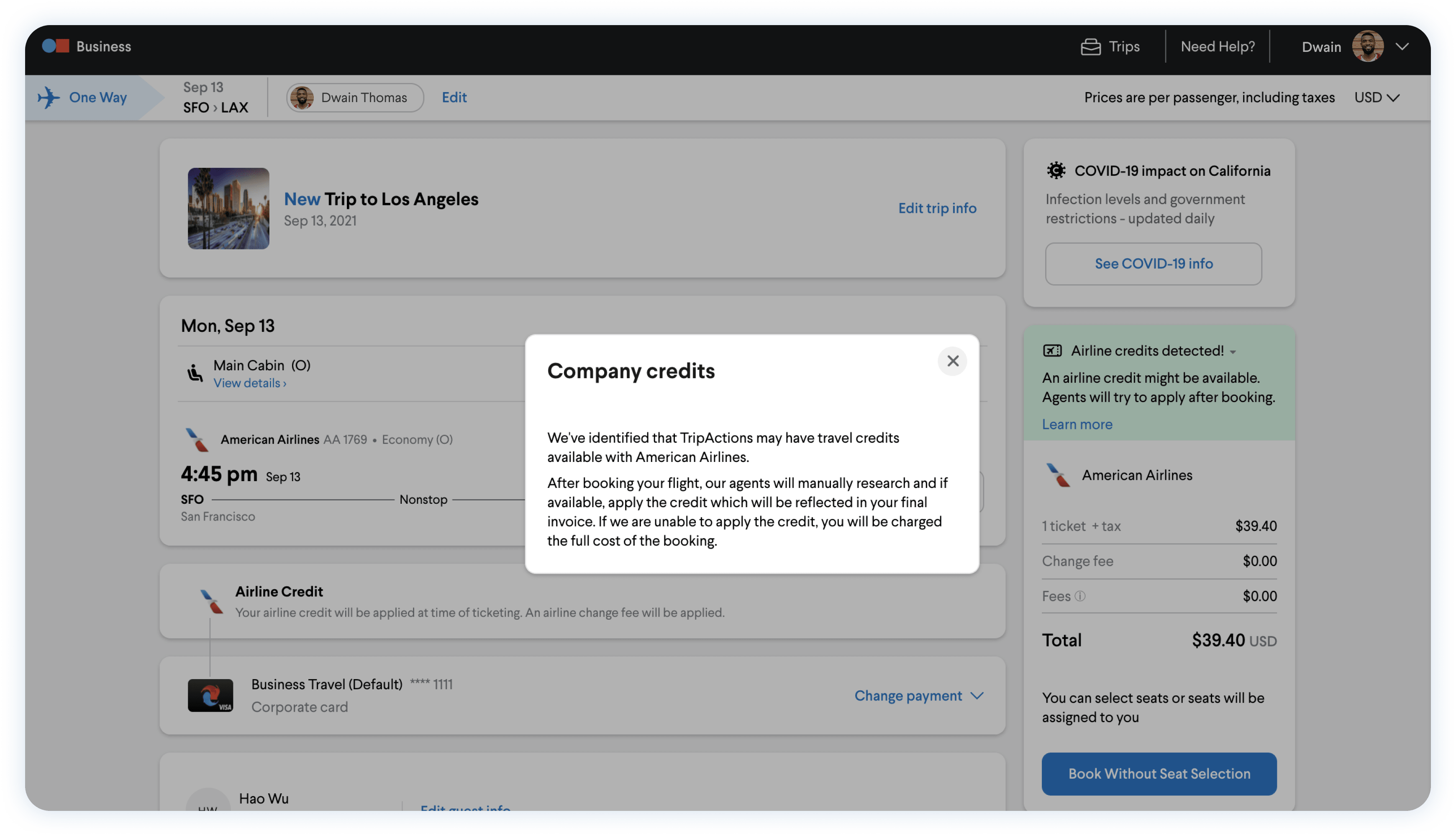Viewport: 1456px width, 836px height.
Task: Click the Trips suitcase icon
Action: pos(1091,46)
